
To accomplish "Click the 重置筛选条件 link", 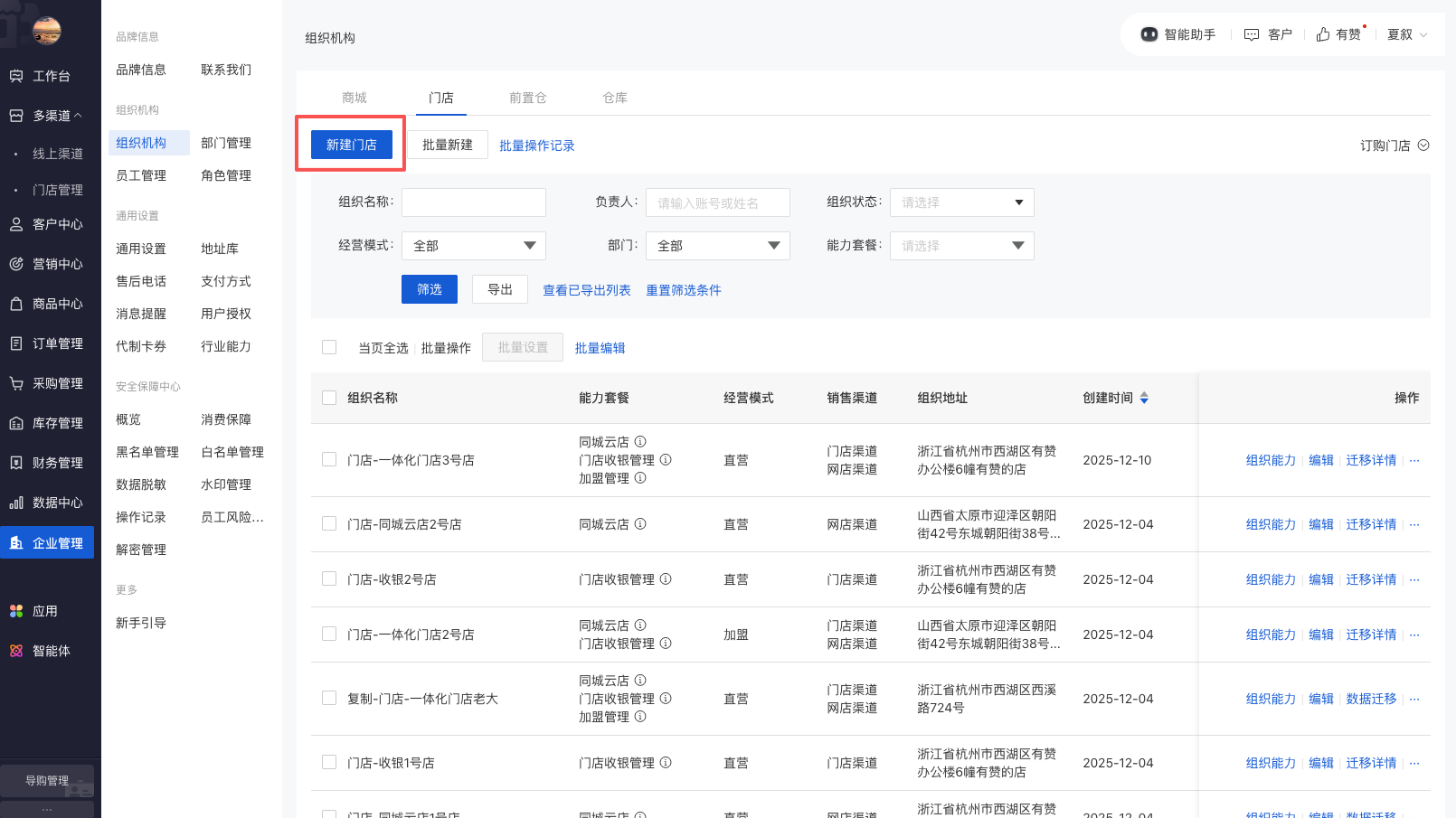I will 683,290.
